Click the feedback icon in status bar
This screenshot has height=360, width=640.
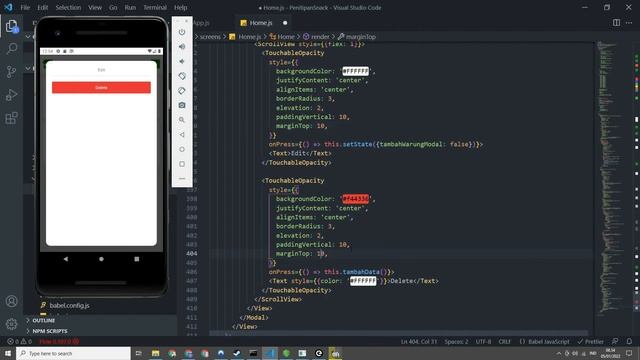coord(615,341)
